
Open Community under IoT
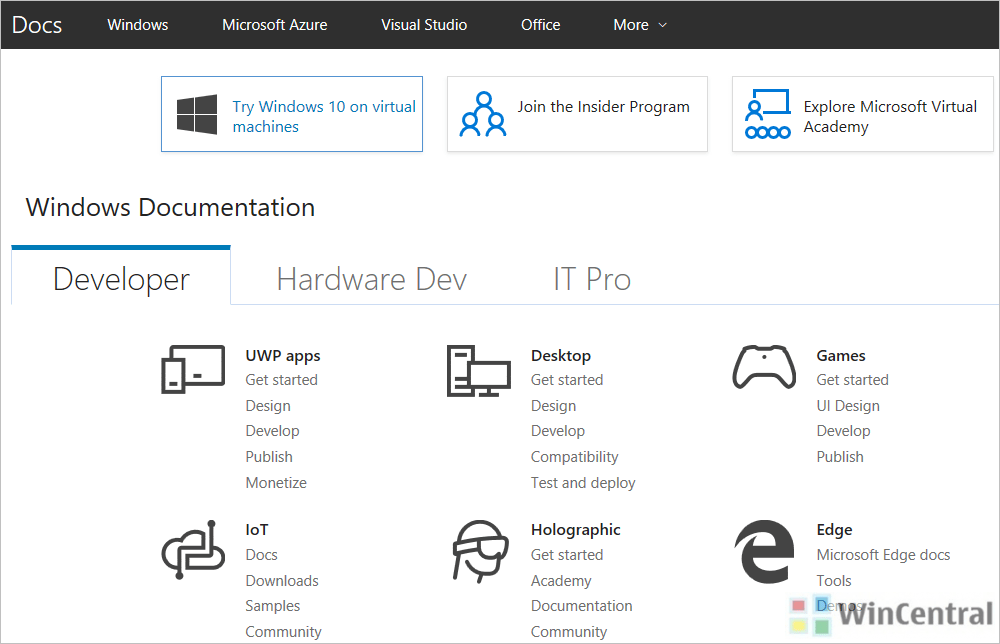click(283, 632)
